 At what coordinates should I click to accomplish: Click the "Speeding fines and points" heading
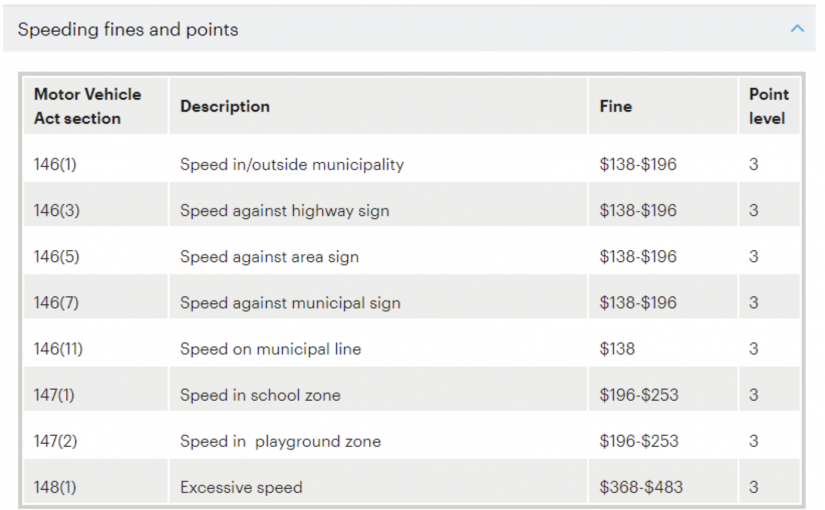click(x=128, y=29)
